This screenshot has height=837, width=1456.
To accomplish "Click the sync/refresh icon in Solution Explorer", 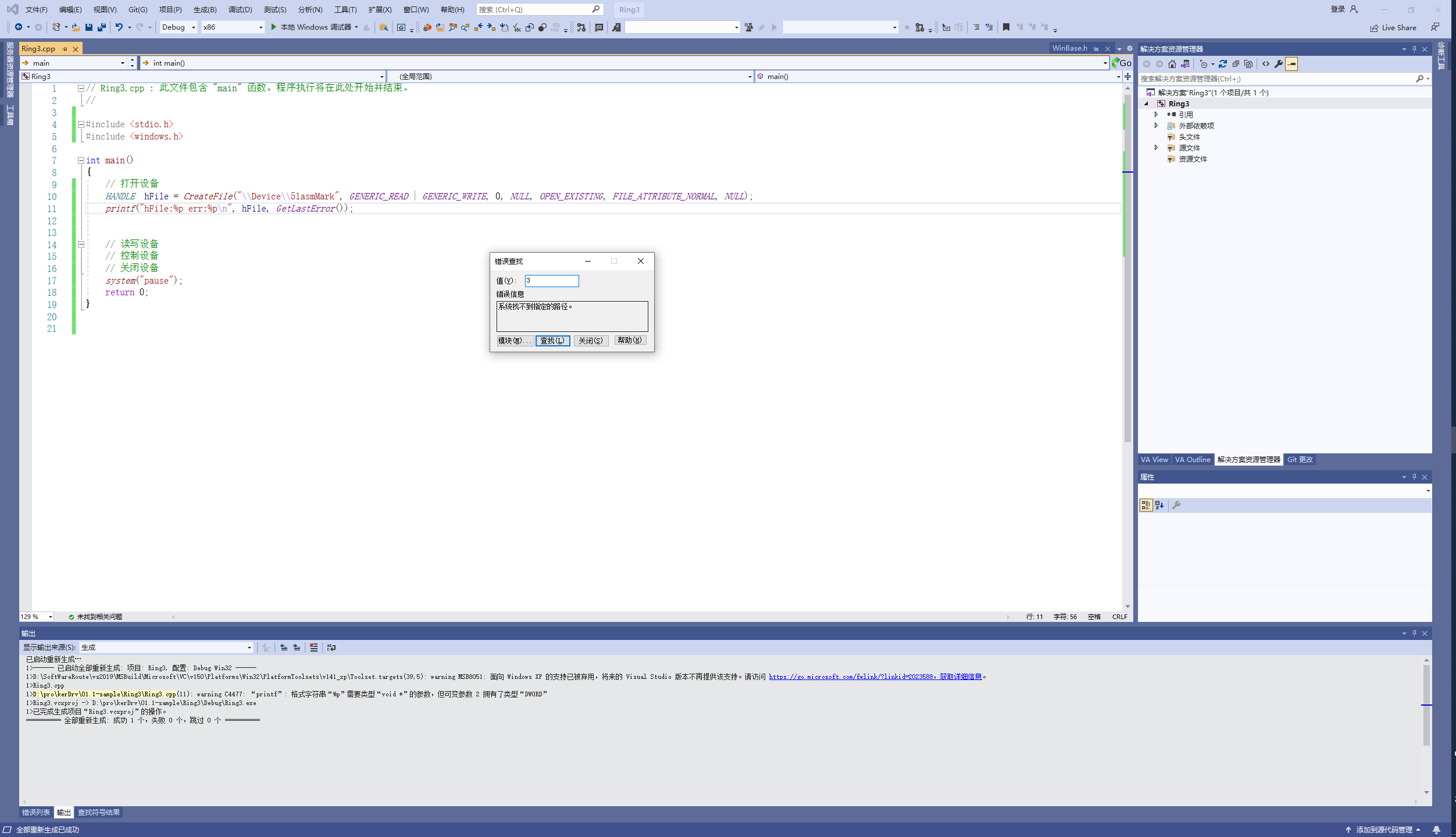I will (x=1222, y=64).
